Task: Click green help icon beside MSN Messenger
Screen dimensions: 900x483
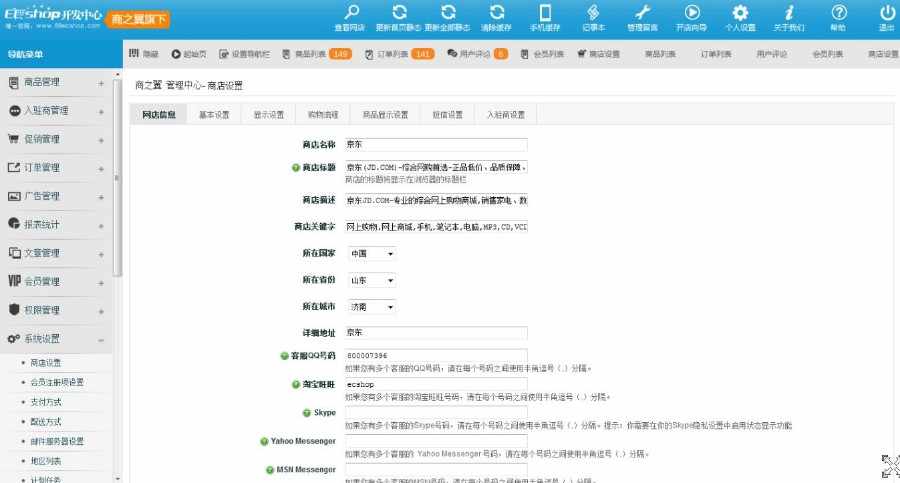Action: point(270,470)
